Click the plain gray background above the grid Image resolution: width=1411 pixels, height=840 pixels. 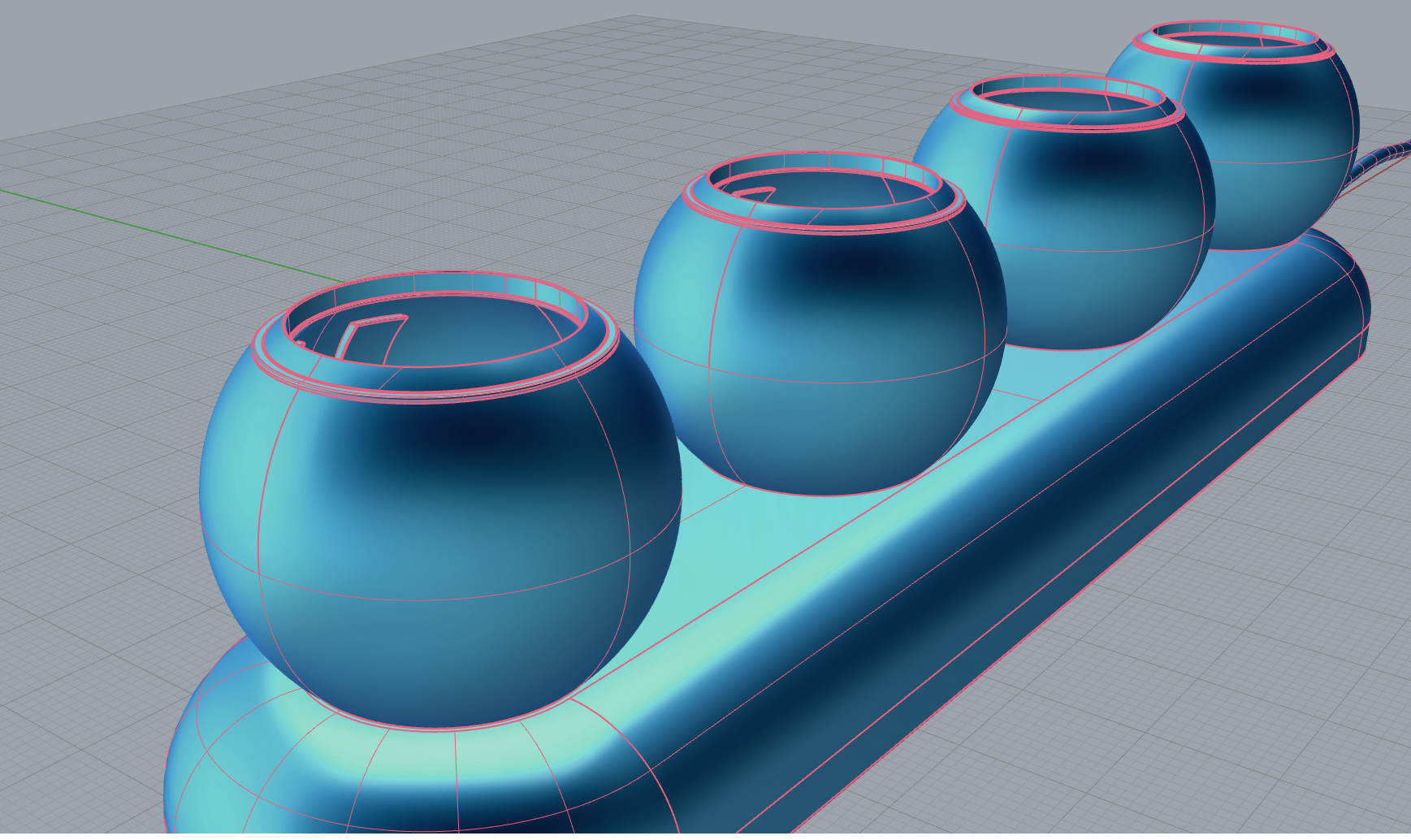coord(244,41)
